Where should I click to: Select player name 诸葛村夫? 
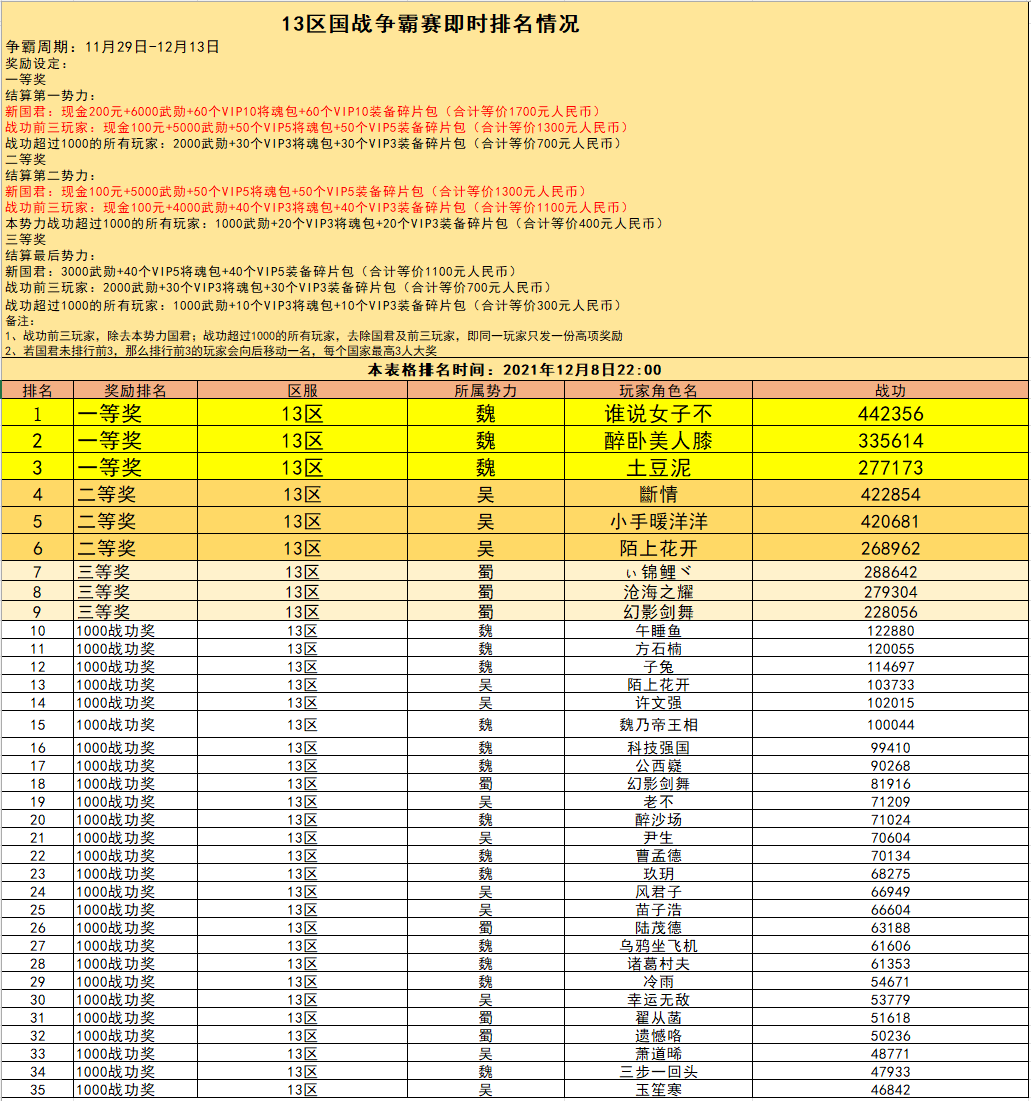coord(659,963)
